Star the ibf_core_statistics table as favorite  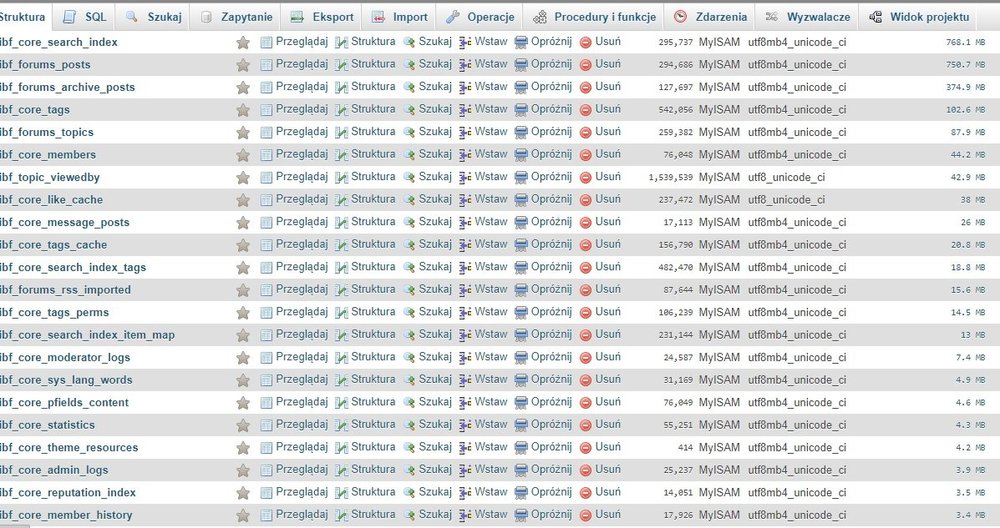[242, 425]
